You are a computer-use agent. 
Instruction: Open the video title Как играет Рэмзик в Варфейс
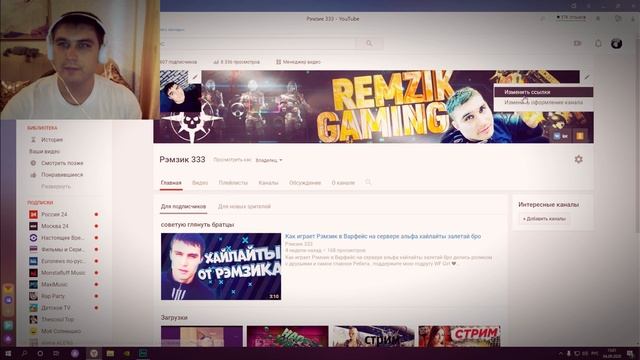pyautogui.click(x=383, y=236)
